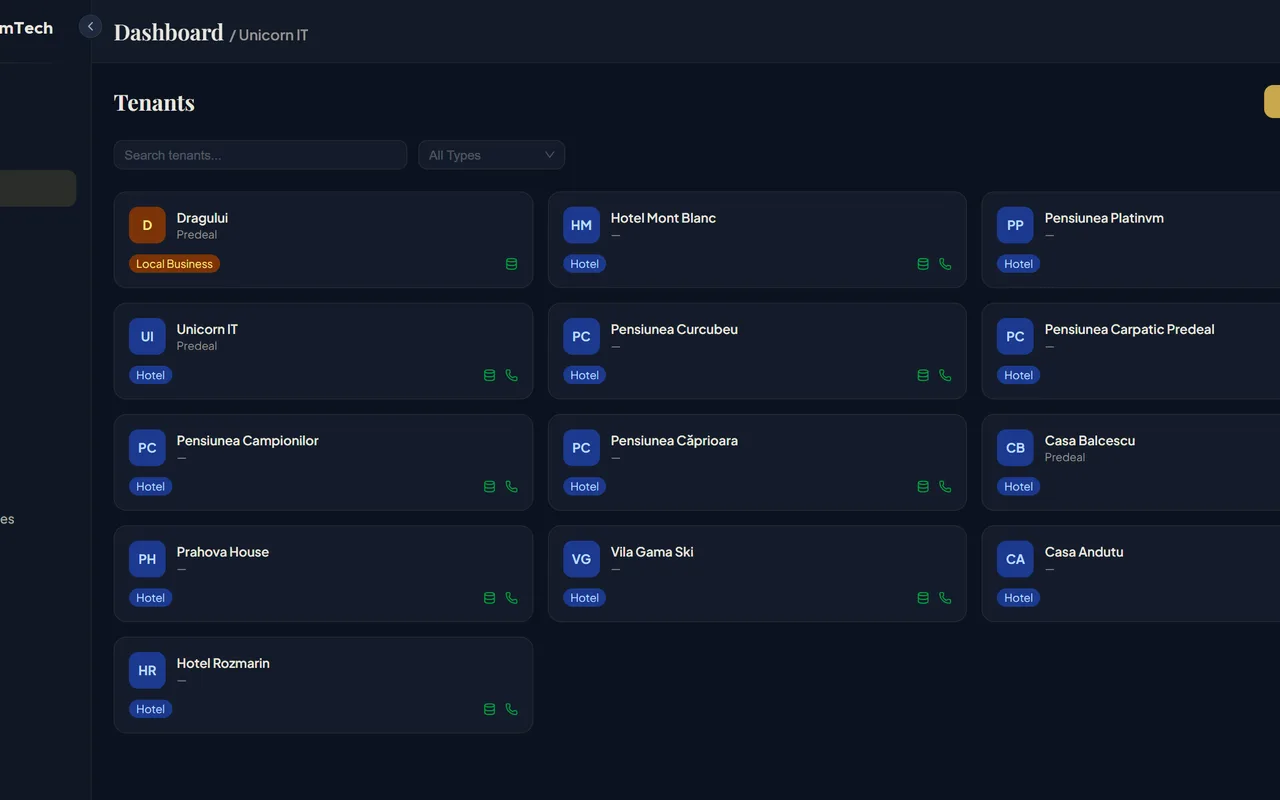Image resolution: width=1280 pixels, height=800 pixels.
Task: Click Predeal location under Casa Balcescu
Action: (1065, 457)
